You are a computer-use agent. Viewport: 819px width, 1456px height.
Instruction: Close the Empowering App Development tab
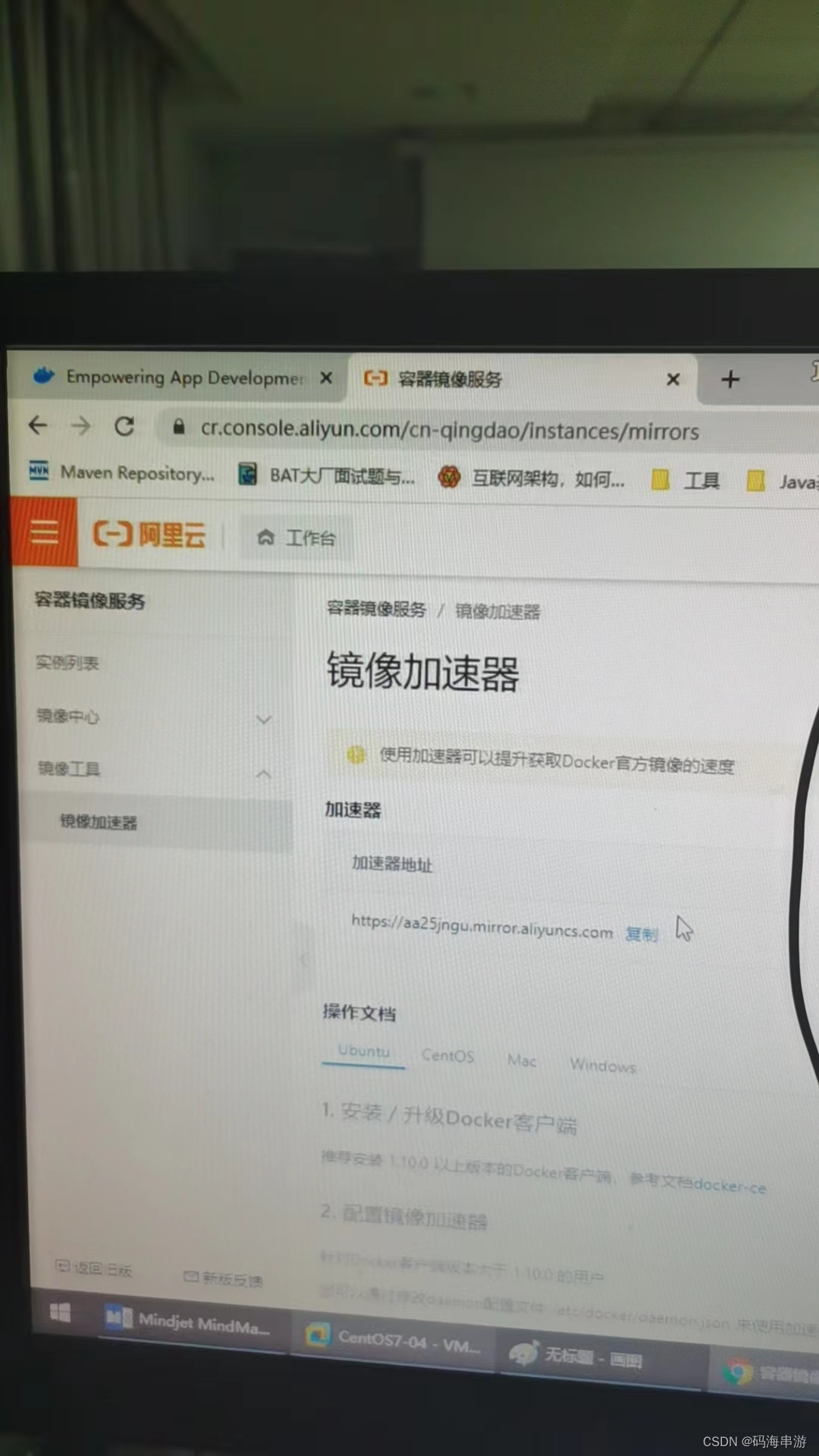pos(326,378)
